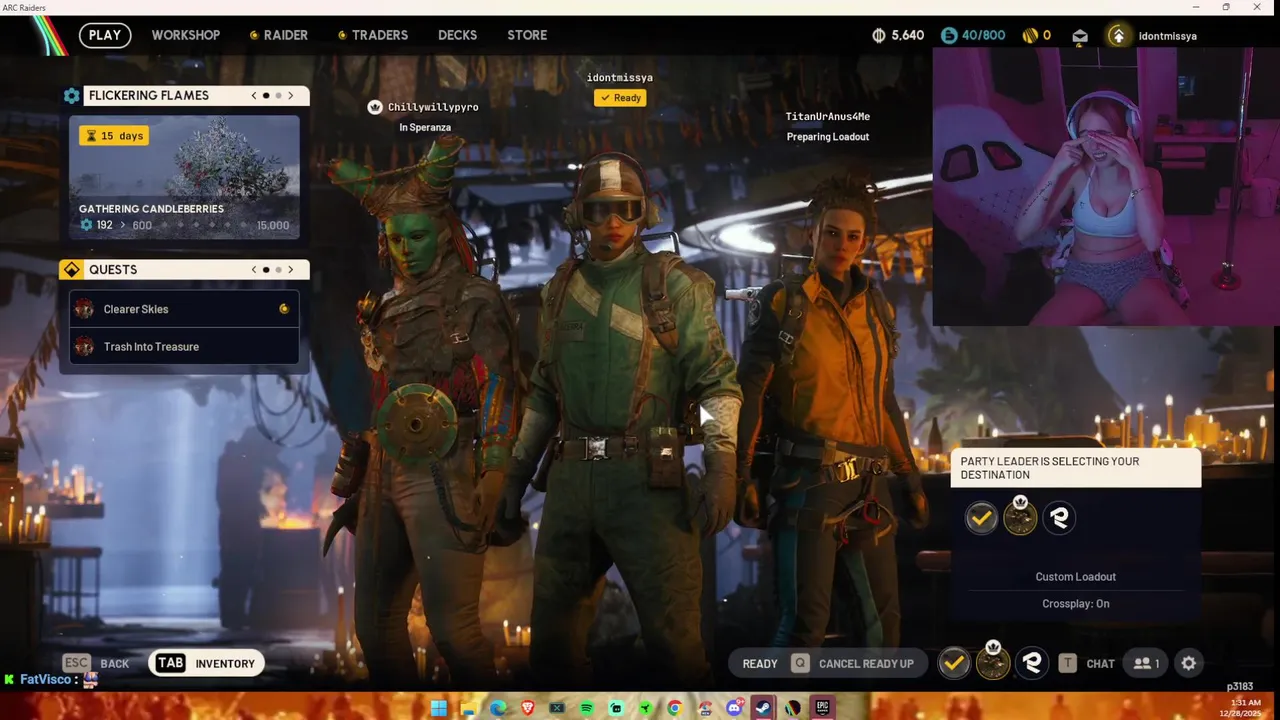Open the idontmissya account name in top bar
1280x720 pixels.
[x=1167, y=36]
